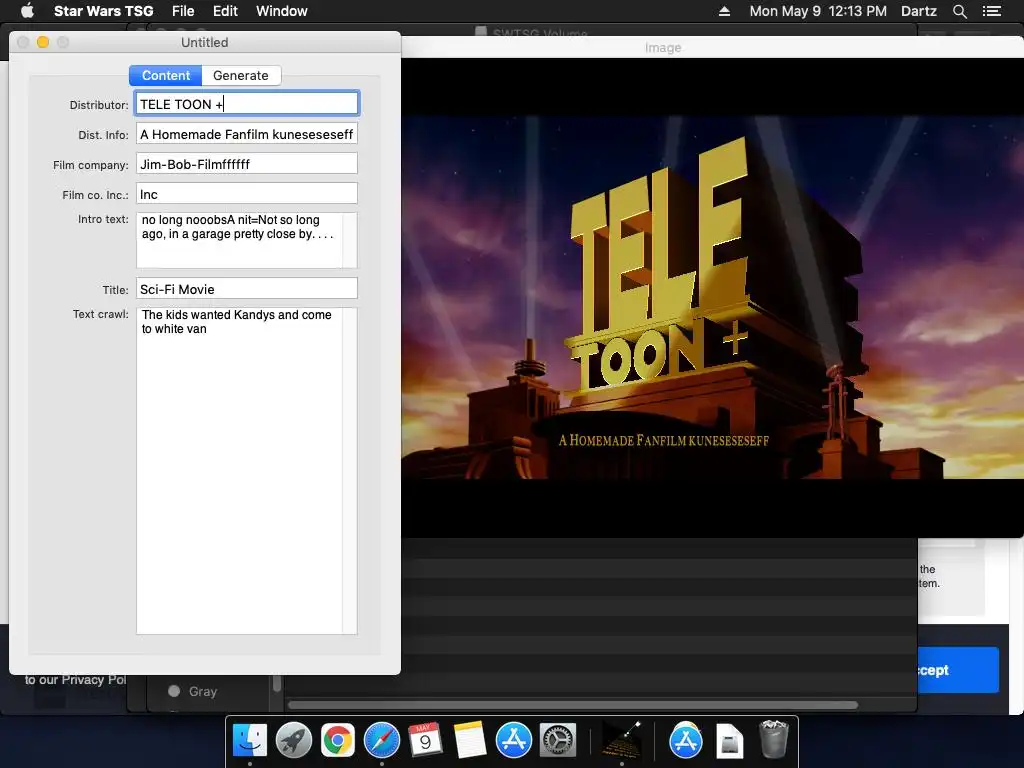Click inside the Intro text area
Image resolution: width=1024 pixels, height=768 pixels.
point(239,240)
